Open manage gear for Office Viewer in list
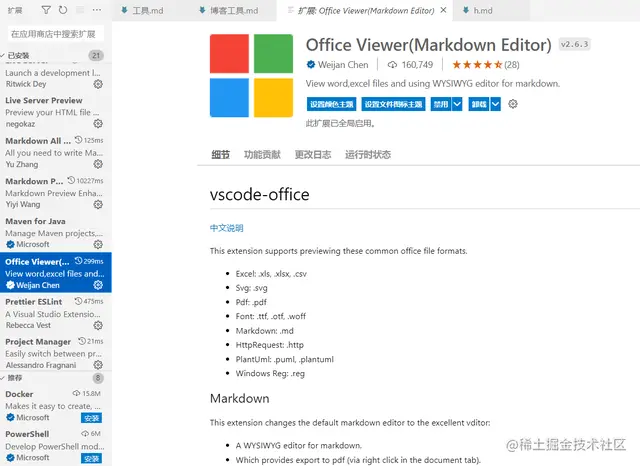This screenshot has width=640, height=466. click(x=98, y=285)
